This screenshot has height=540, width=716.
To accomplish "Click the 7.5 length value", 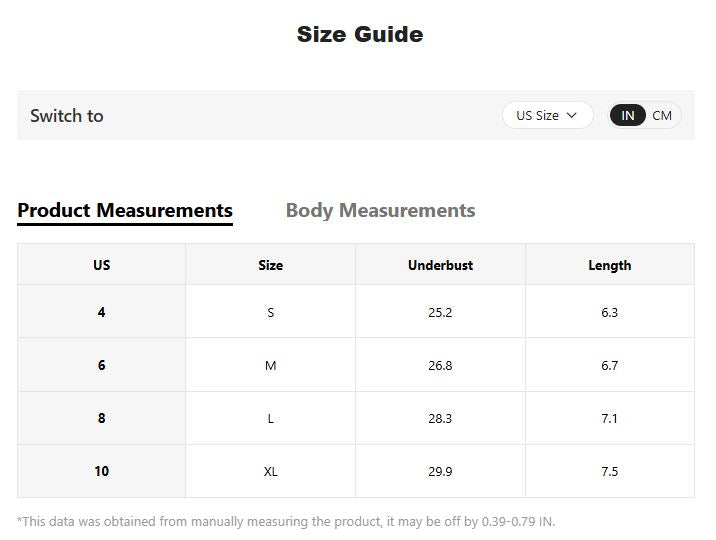I will pyautogui.click(x=610, y=471).
